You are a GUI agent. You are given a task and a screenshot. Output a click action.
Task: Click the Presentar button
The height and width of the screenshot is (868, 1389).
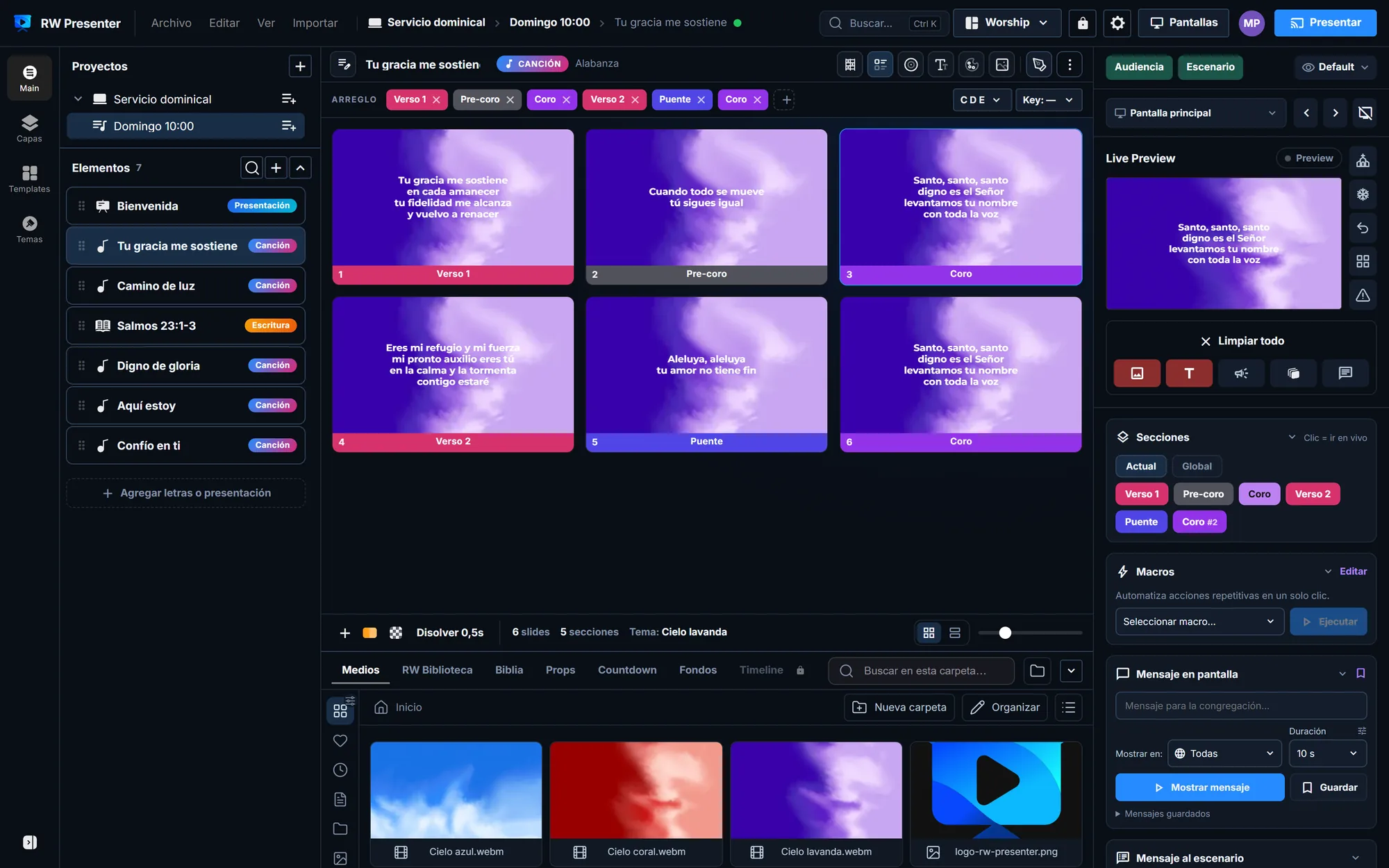tap(1325, 23)
